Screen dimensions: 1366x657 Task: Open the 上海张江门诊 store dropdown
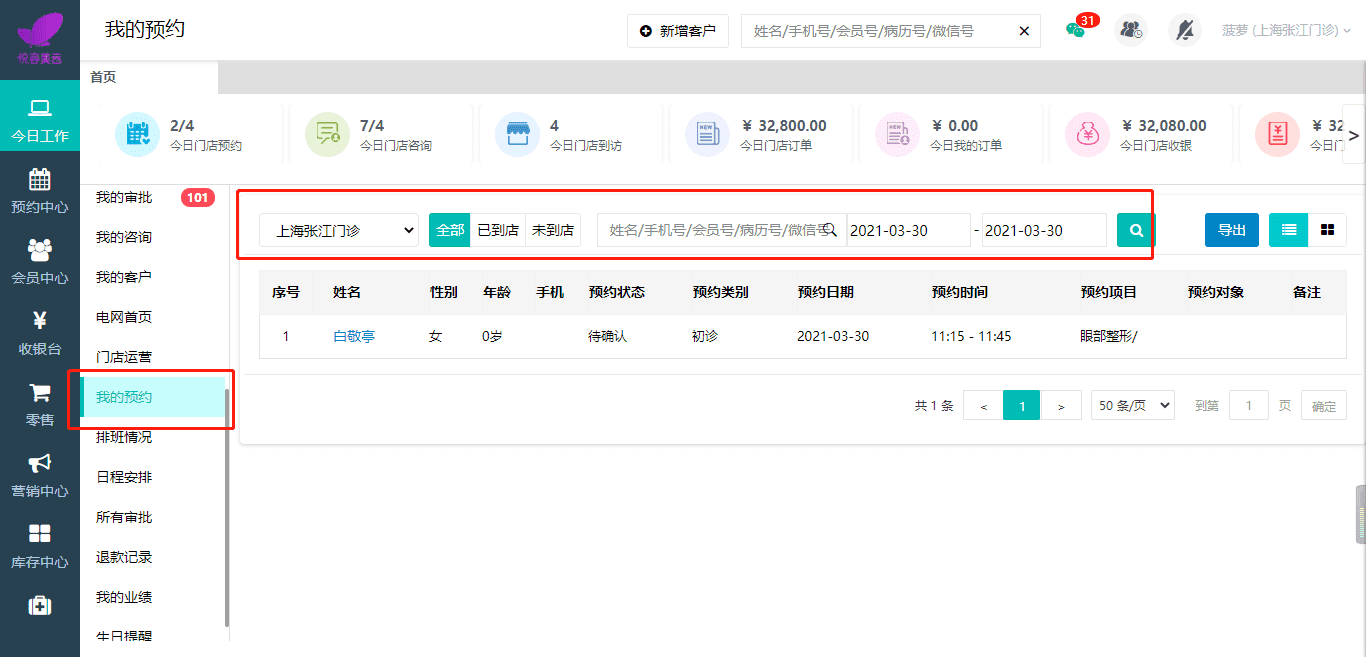pyautogui.click(x=339, y=230)
